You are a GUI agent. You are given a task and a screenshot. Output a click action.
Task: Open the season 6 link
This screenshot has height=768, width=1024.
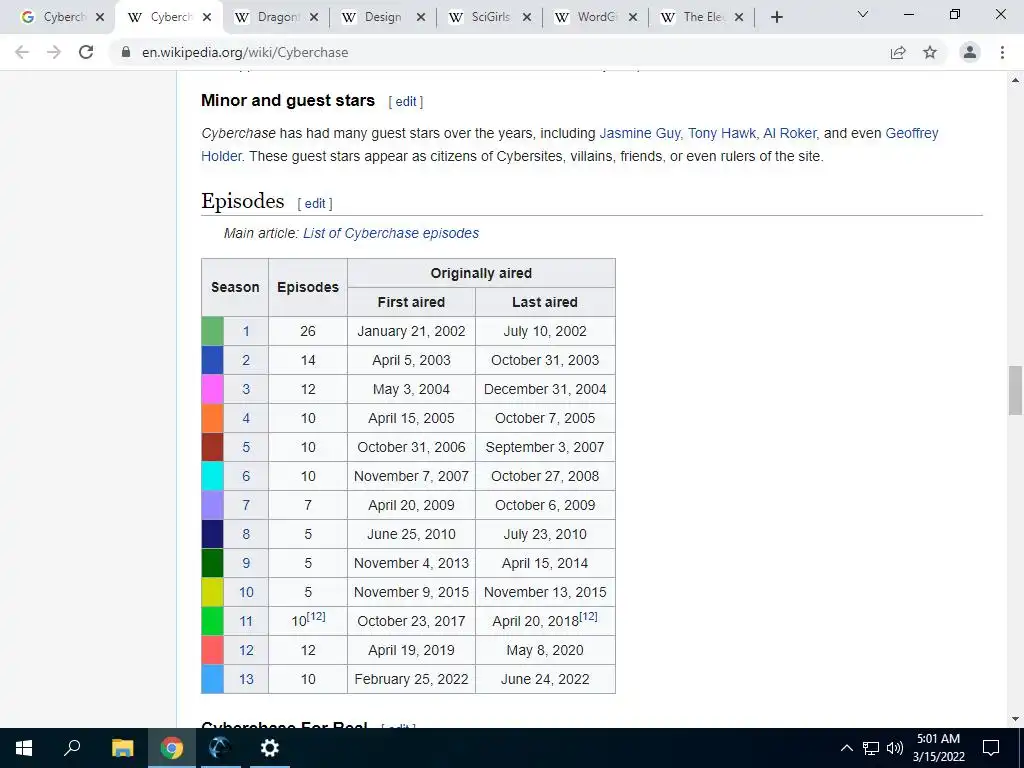click(246, 476)
